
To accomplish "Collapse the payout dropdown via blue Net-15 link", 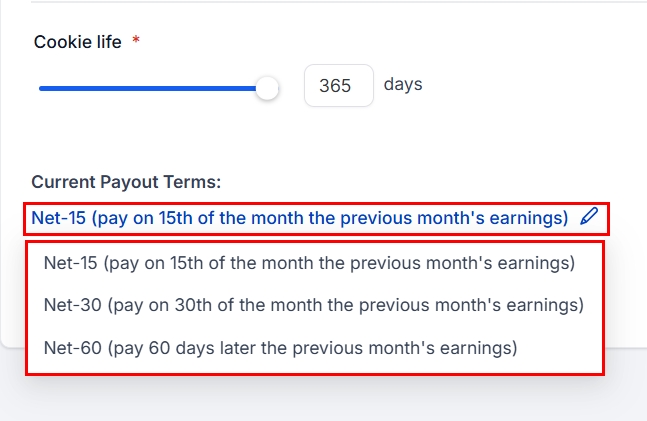I will pyautogui.click(x=300, y=217).
